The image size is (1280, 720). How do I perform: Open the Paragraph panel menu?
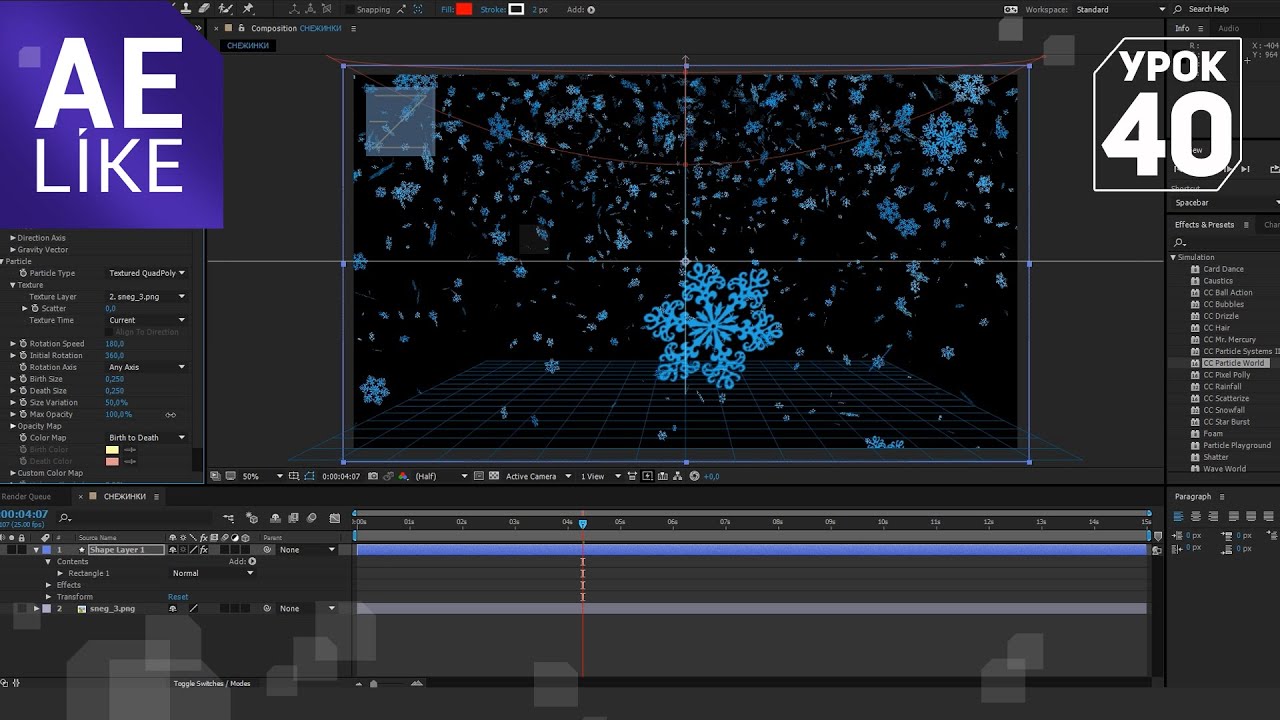click(x=1221, y=496)
